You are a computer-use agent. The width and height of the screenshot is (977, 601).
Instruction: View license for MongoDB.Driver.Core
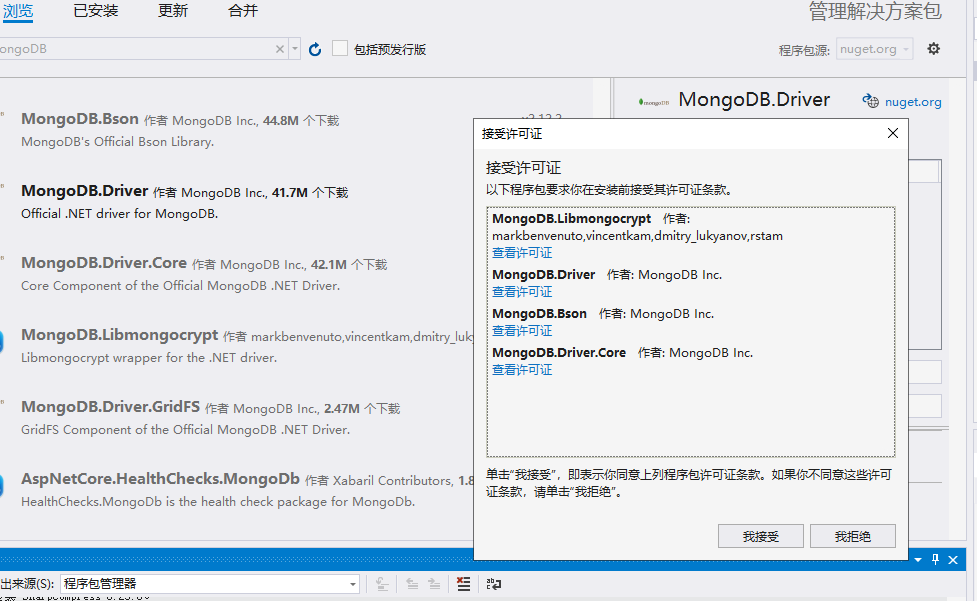[522, 370]
